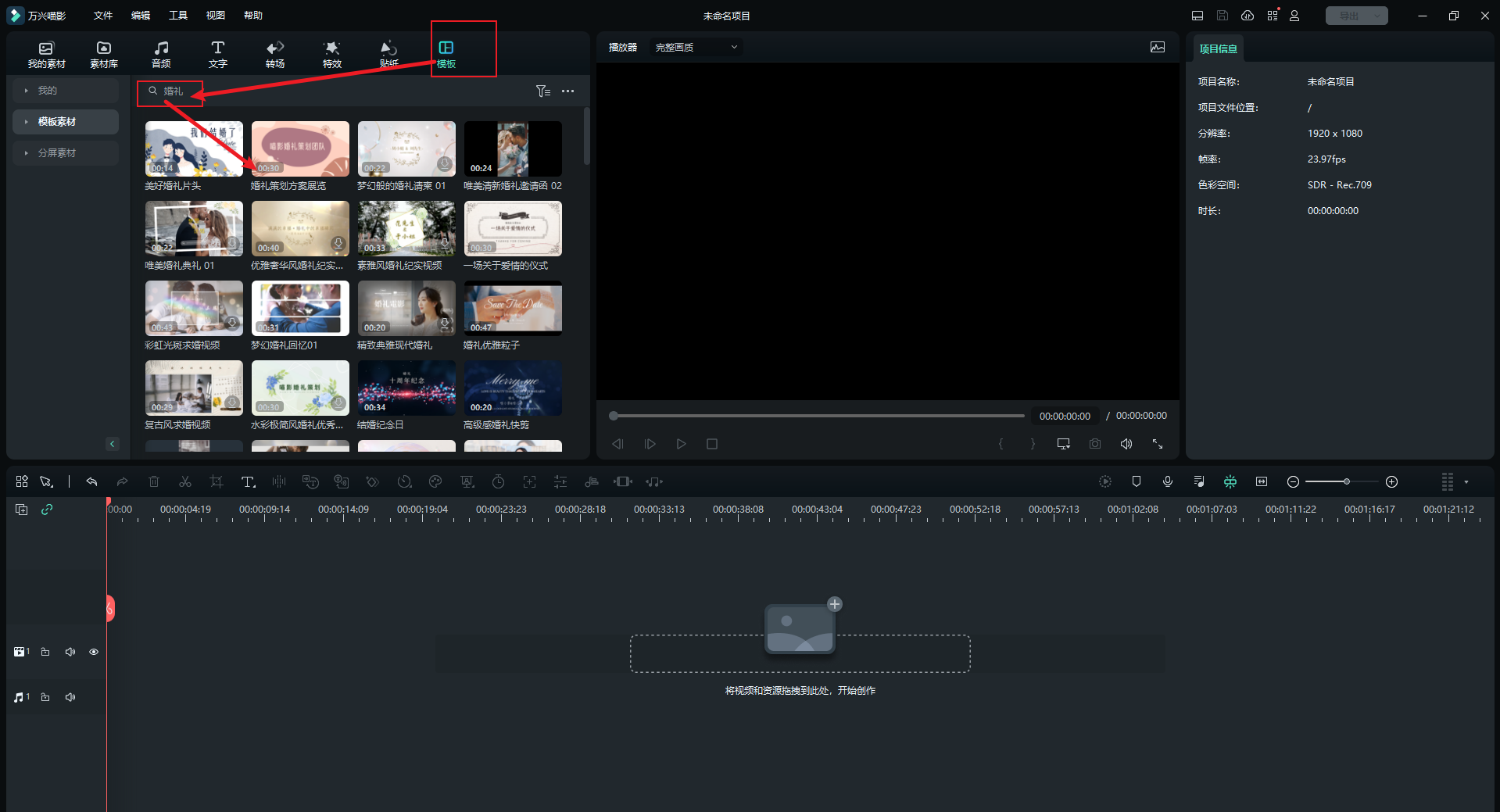Toggle the timeline link icon
Viewport: 1500px width, 812px height.
pyautogui.click(x=47, y=510)
